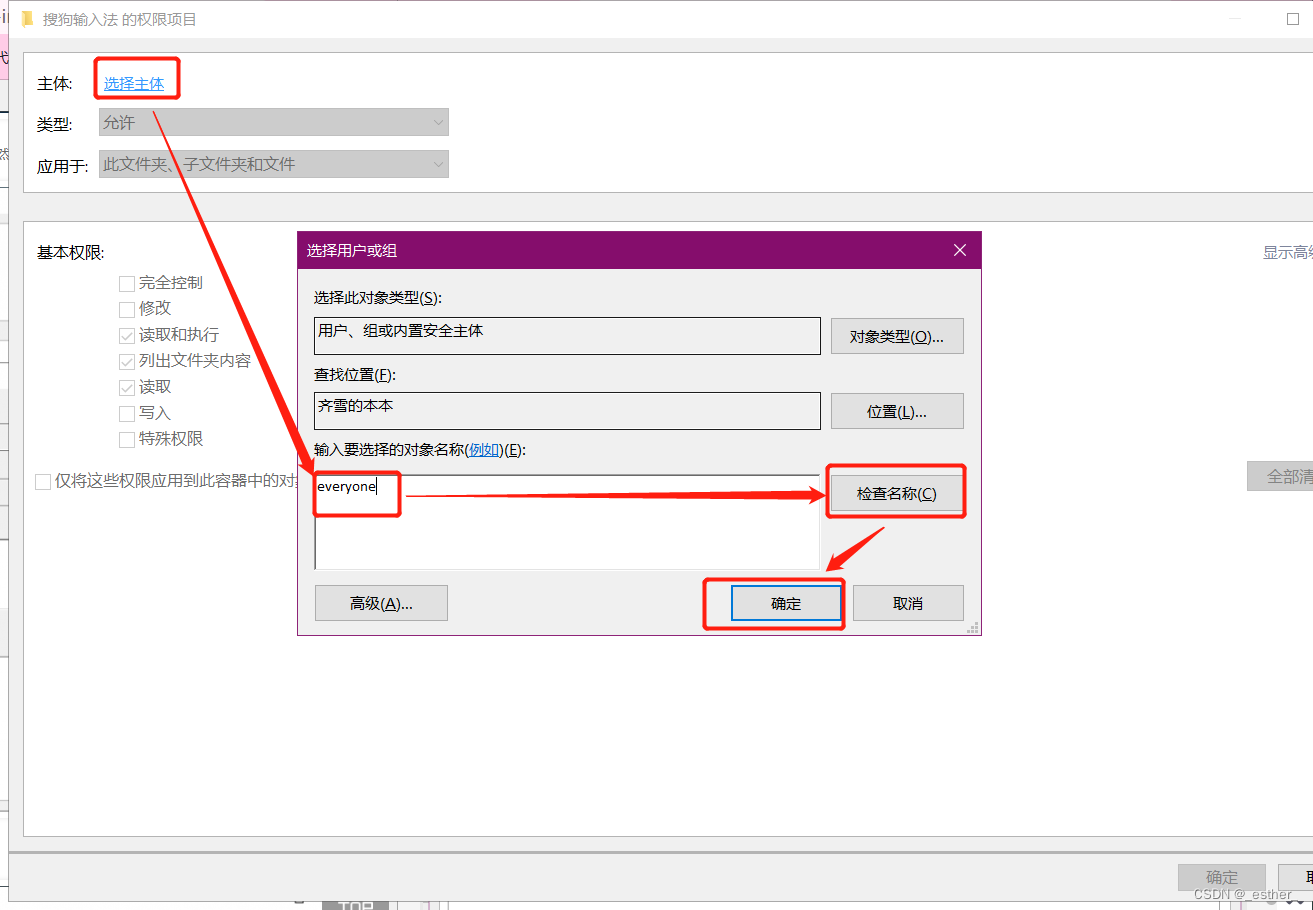
Task: Toggle the 列出文件夹内容 checkbox
Action: (x=127, y=361)
